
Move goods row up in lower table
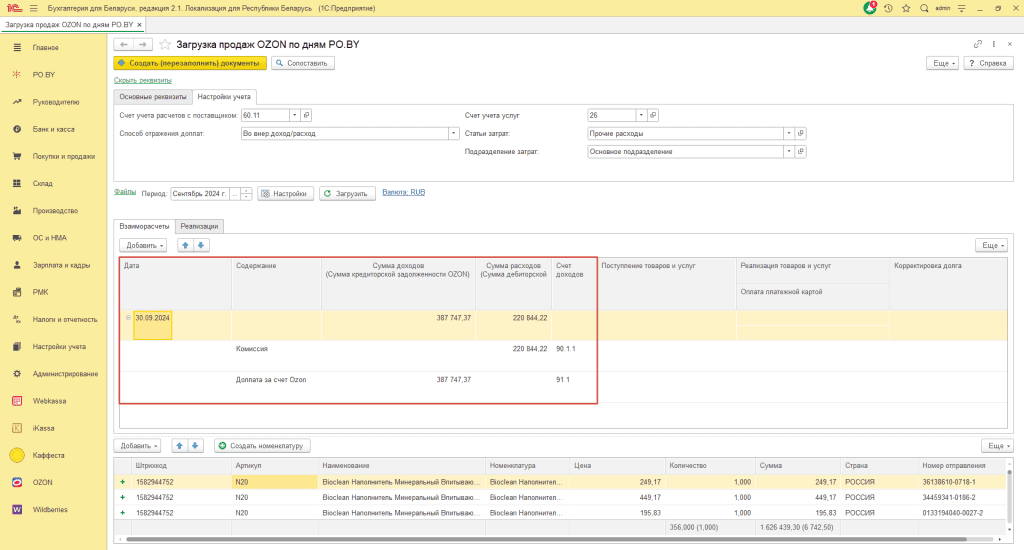coord(180,445)
